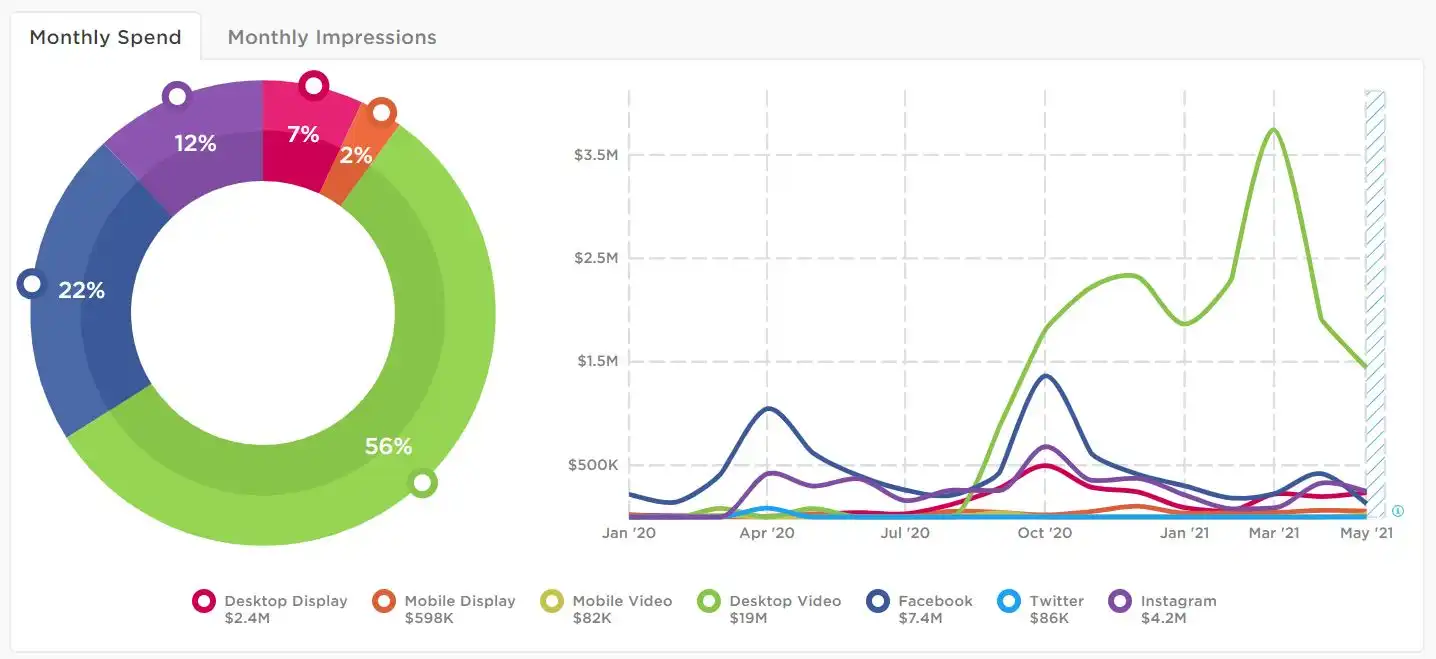Click the hatched May '21 projection bar
Image resolution: width=1436 pixels, height=659 pixels.
coord(1375,303)
